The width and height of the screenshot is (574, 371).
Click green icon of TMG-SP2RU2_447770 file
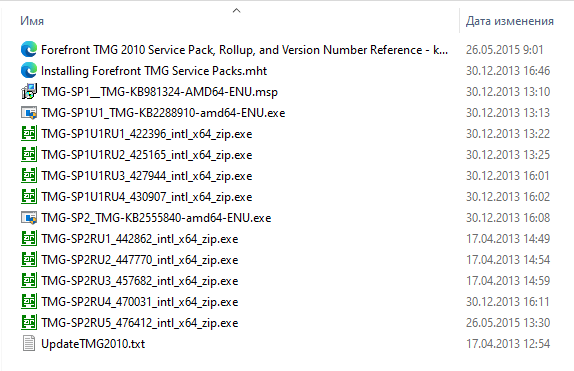pos(29,259)
